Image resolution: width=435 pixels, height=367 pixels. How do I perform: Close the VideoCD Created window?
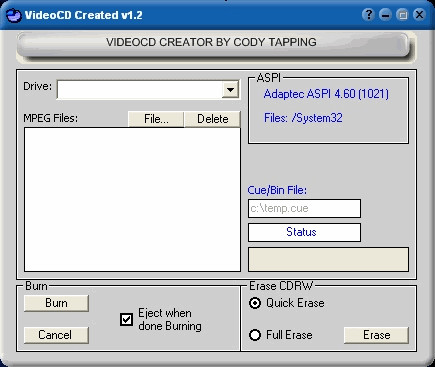(x=419, y=15)
